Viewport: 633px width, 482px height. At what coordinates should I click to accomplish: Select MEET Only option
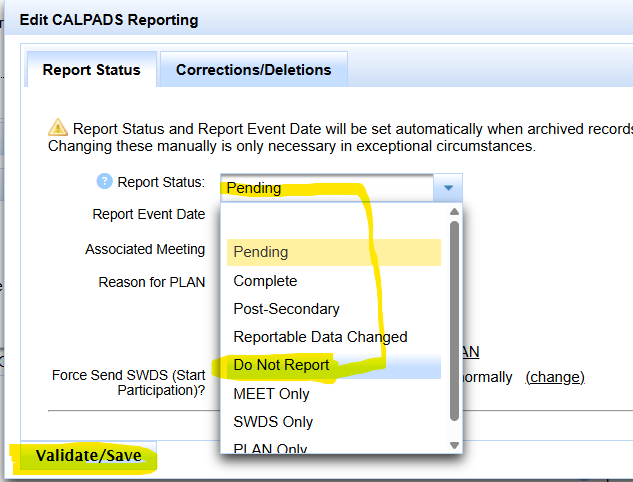tap(333, 394)
